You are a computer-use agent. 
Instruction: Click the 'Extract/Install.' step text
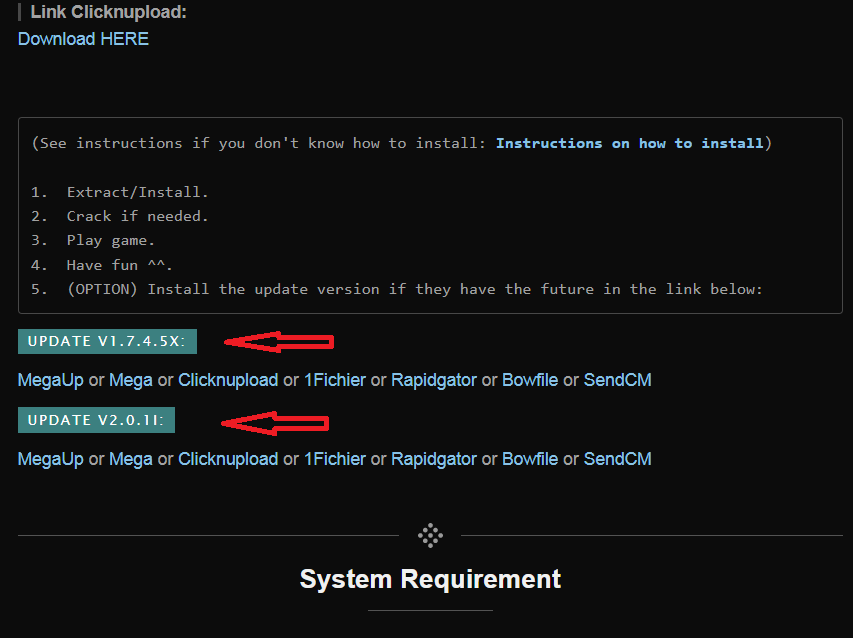tap(138, 192)
